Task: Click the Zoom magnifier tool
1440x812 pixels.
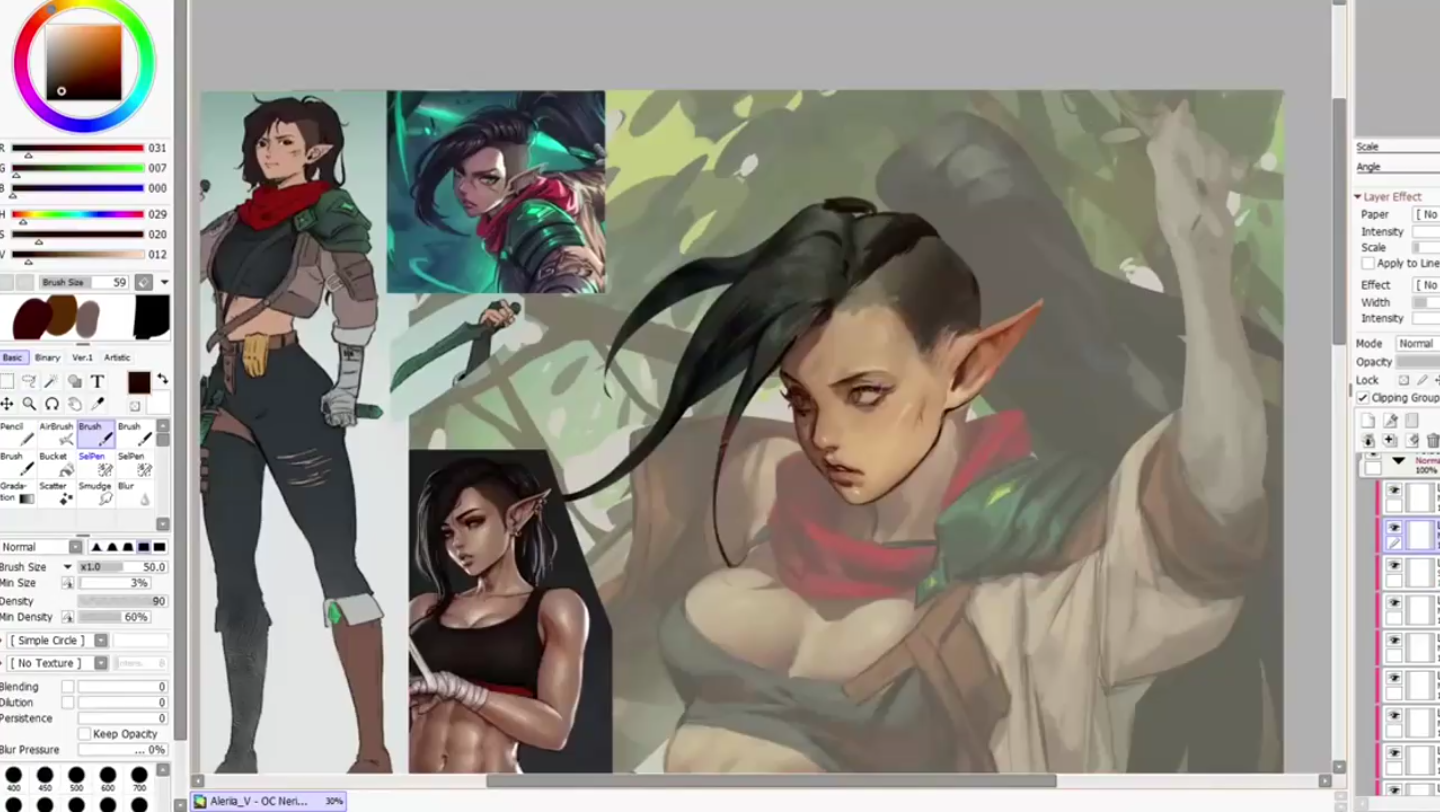Action: pos(29,404)
